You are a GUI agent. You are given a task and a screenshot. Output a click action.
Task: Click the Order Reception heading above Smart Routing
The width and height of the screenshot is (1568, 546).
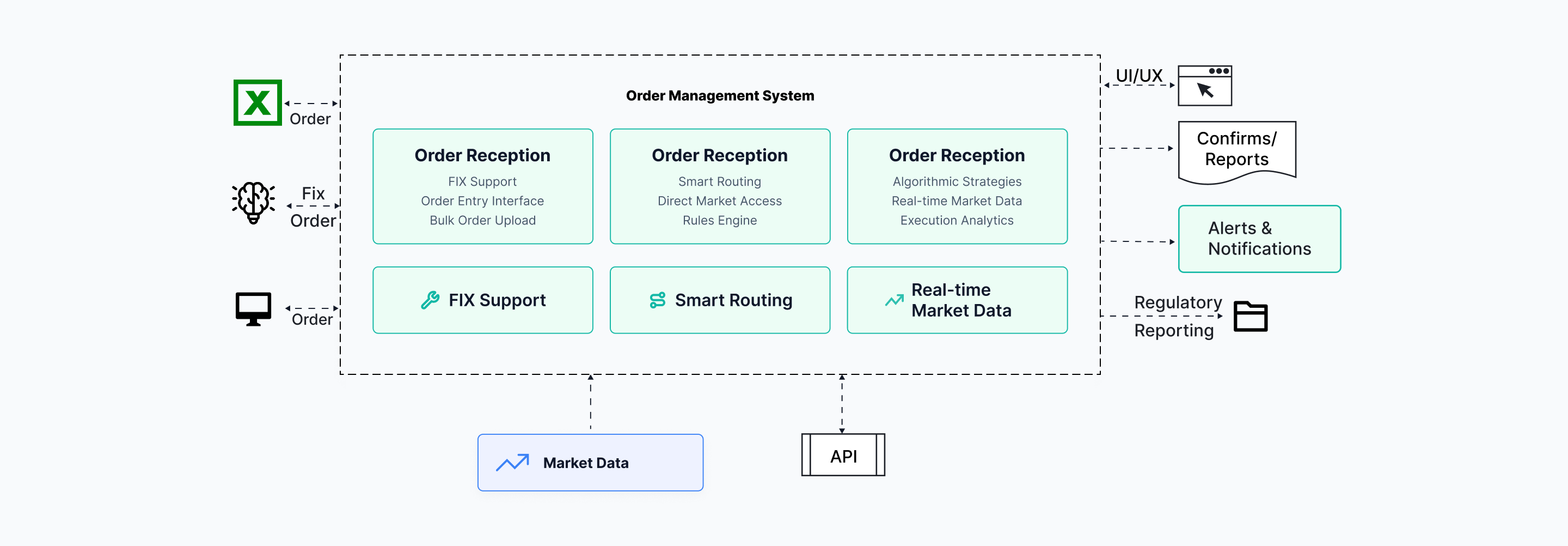(720, 155)
